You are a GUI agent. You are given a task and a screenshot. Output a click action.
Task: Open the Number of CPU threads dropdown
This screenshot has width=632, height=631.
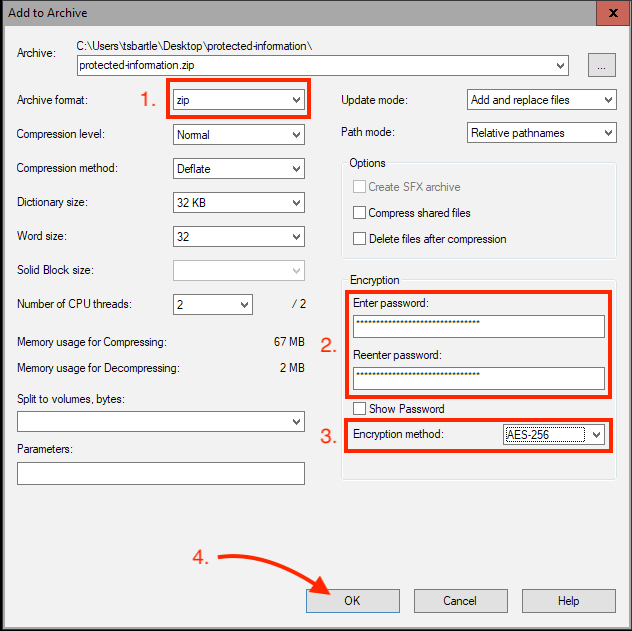click(213, 304)
